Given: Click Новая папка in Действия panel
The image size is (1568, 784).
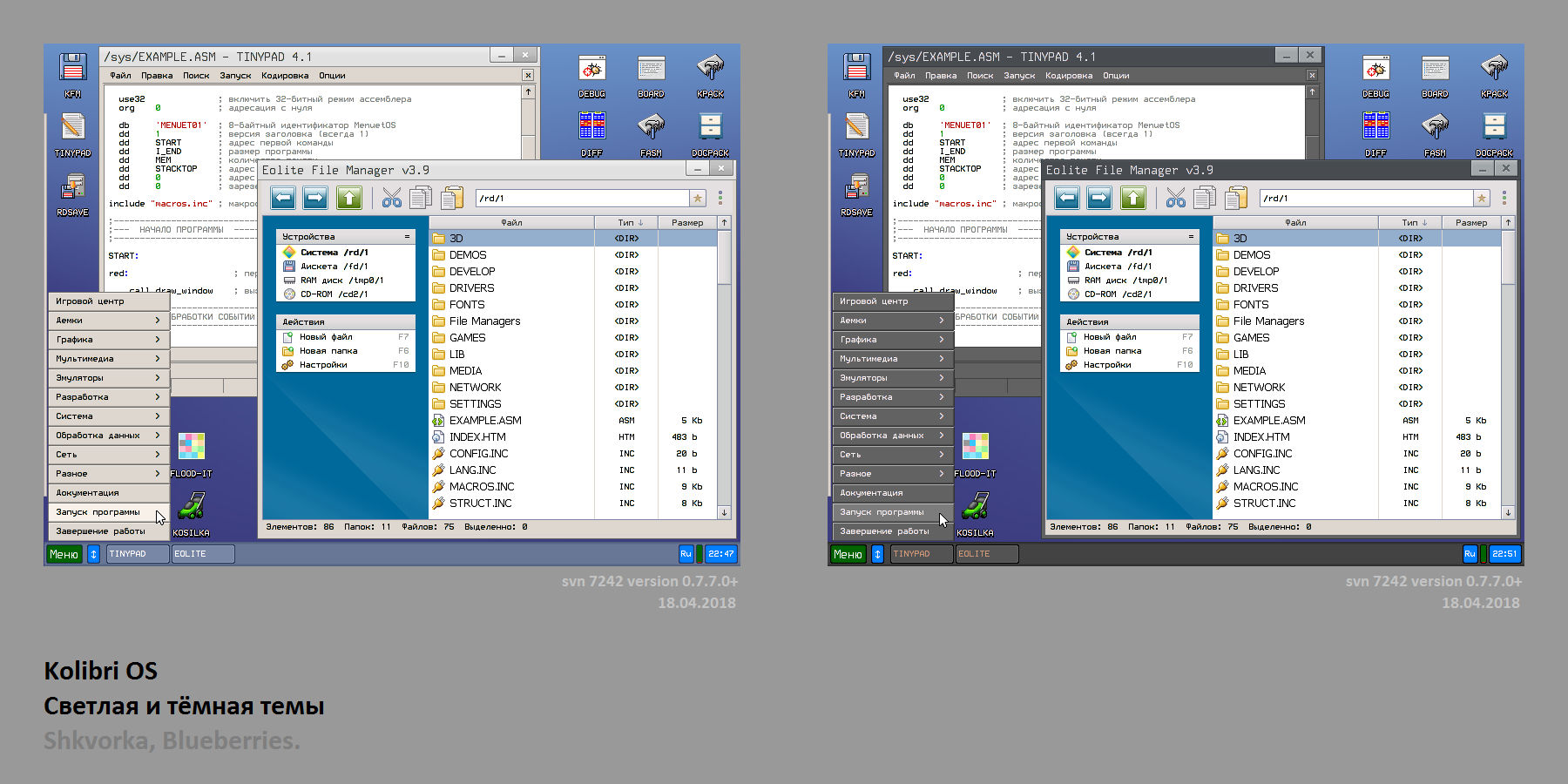Looking at the screenshot, I should click(x=327, y=349).
